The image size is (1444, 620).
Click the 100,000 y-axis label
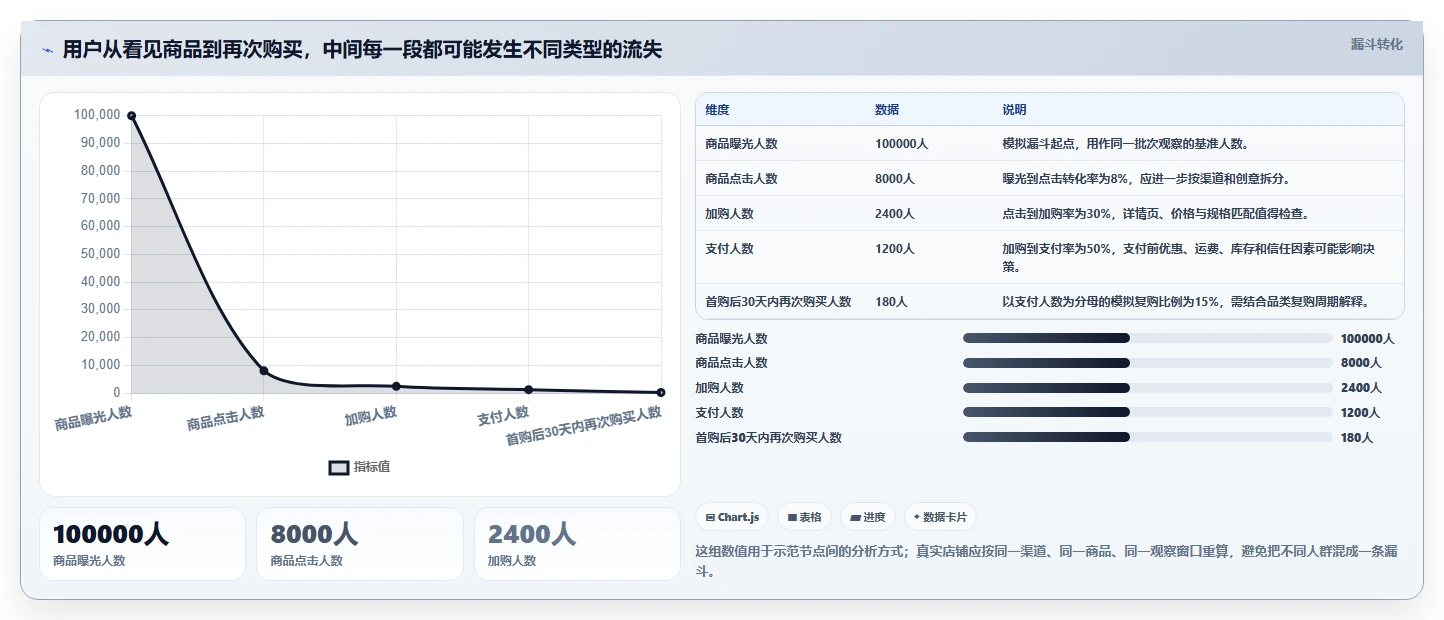click(x=97, y=115)
